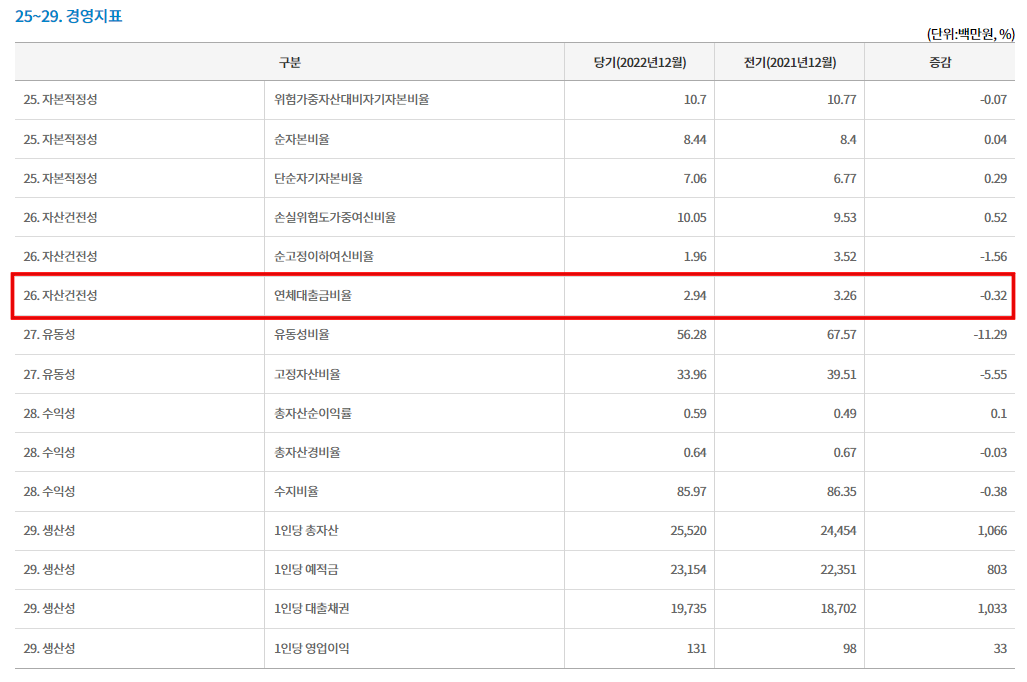Click the 19,735 value in 1인당 대출채권 row
This screenshot has height=682, width=1027.
point(688,609)
